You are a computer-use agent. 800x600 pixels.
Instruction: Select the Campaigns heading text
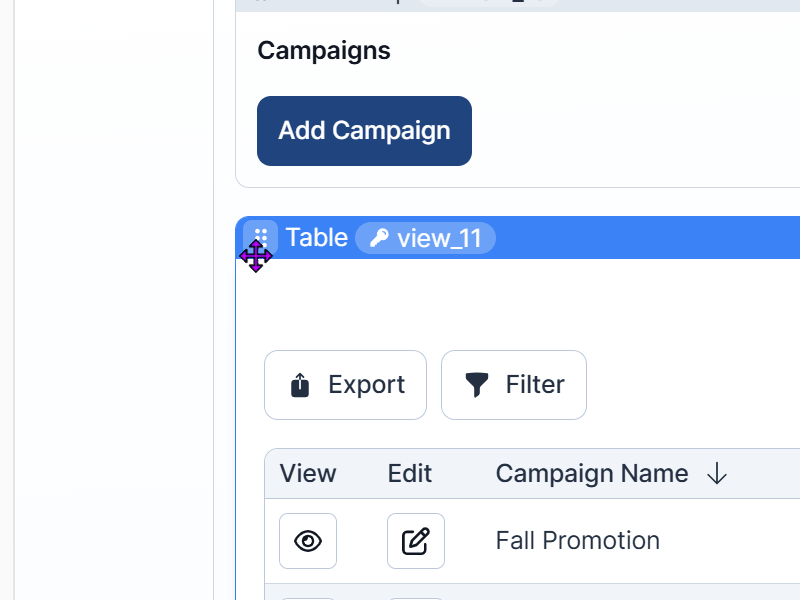(x=324, y=51)
